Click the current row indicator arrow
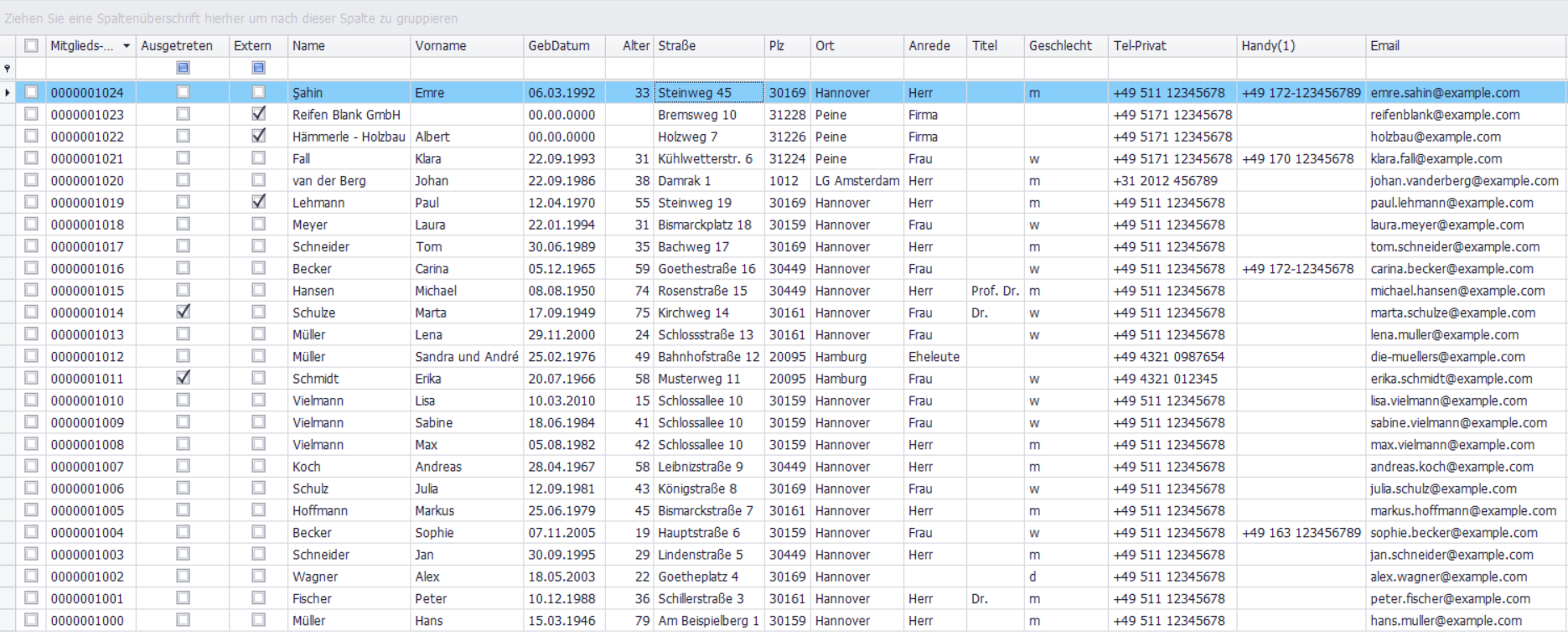This screenshot has height=636, width=1568. 8,92
